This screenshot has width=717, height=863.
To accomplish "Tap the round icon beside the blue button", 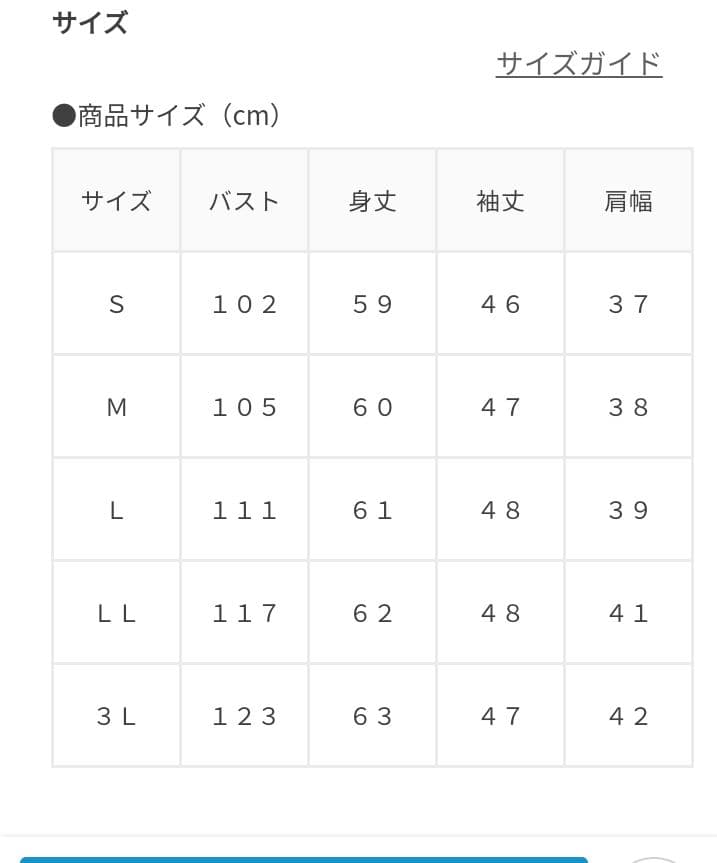I will [652, 858].
